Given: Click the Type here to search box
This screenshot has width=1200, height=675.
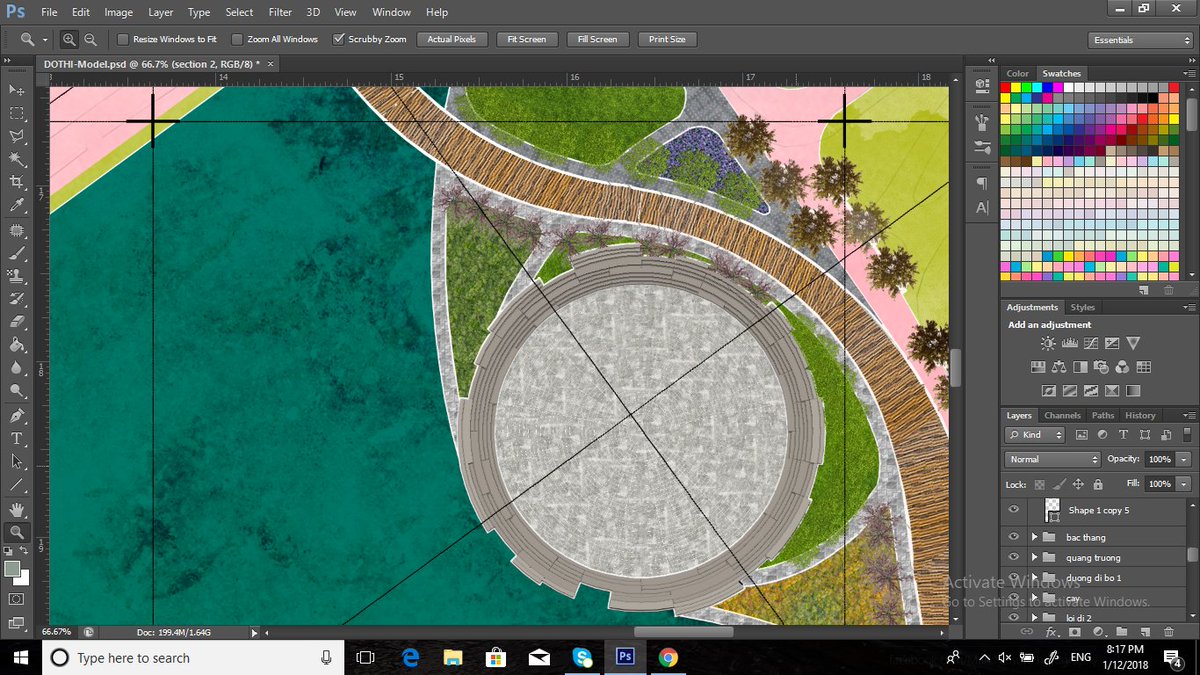Looking at the screenshot, I should pos(191,658).
